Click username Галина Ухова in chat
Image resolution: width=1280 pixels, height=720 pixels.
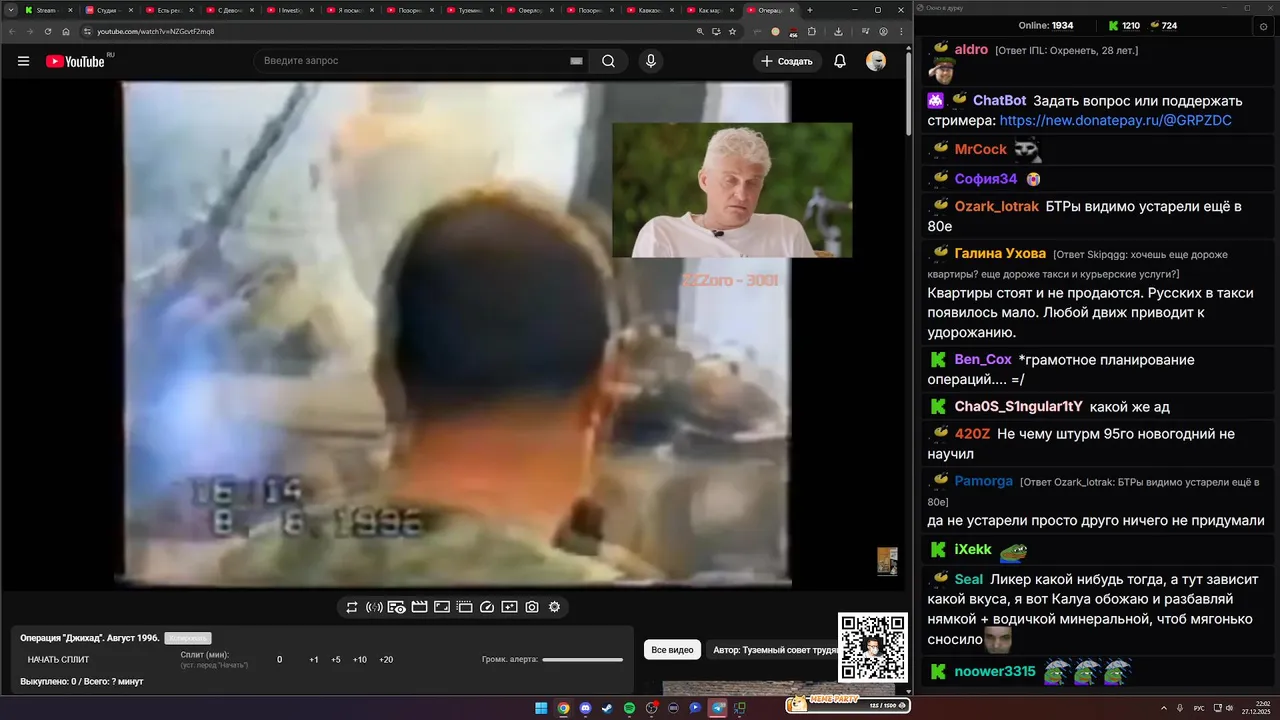click(1000, 253)
